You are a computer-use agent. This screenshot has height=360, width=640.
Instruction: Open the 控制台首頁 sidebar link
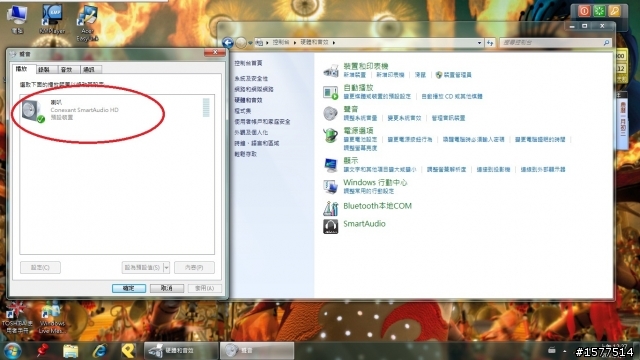point(249,63)
